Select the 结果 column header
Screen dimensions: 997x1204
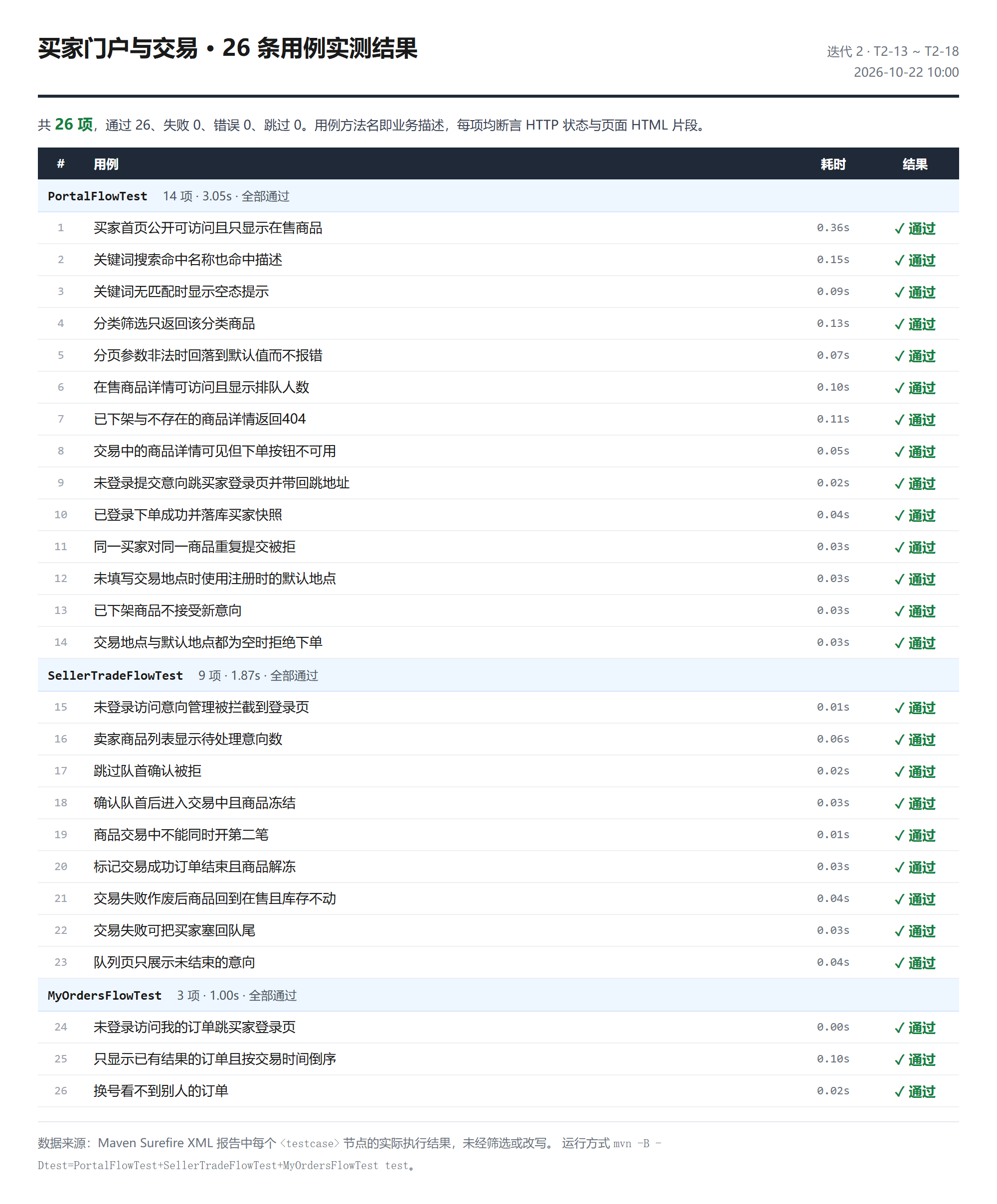[915, 164]
